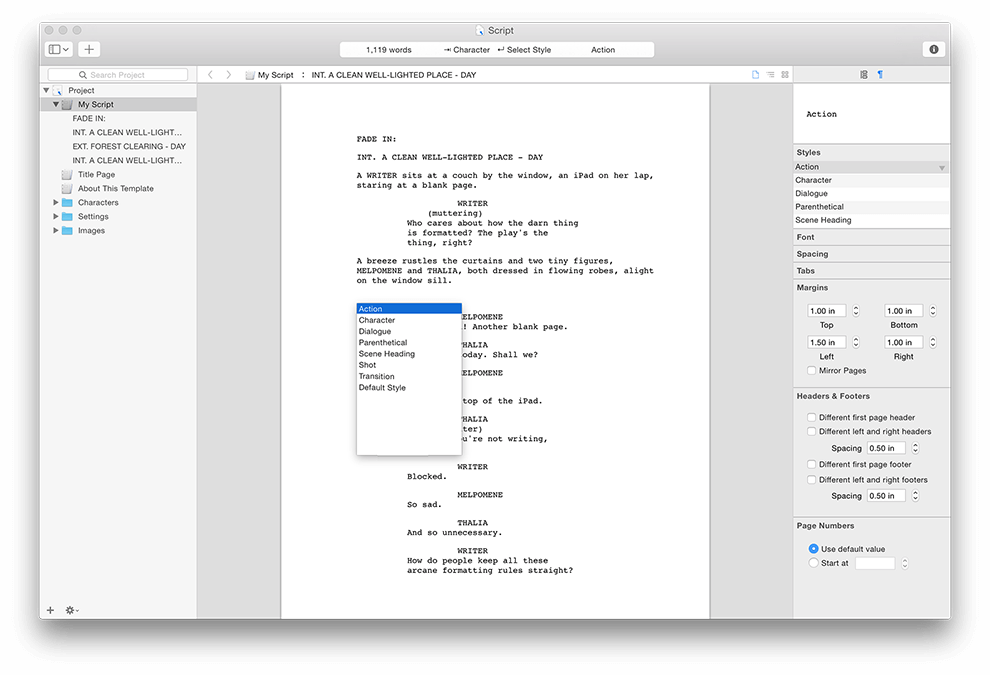This screenshot has width=990, height=675.
Task: Go back with the left navigation arrow
Action: click(210, 75)
